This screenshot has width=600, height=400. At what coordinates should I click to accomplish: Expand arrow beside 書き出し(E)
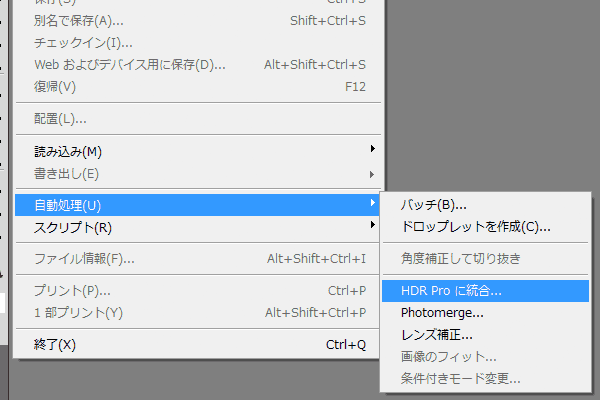[372, 175]
